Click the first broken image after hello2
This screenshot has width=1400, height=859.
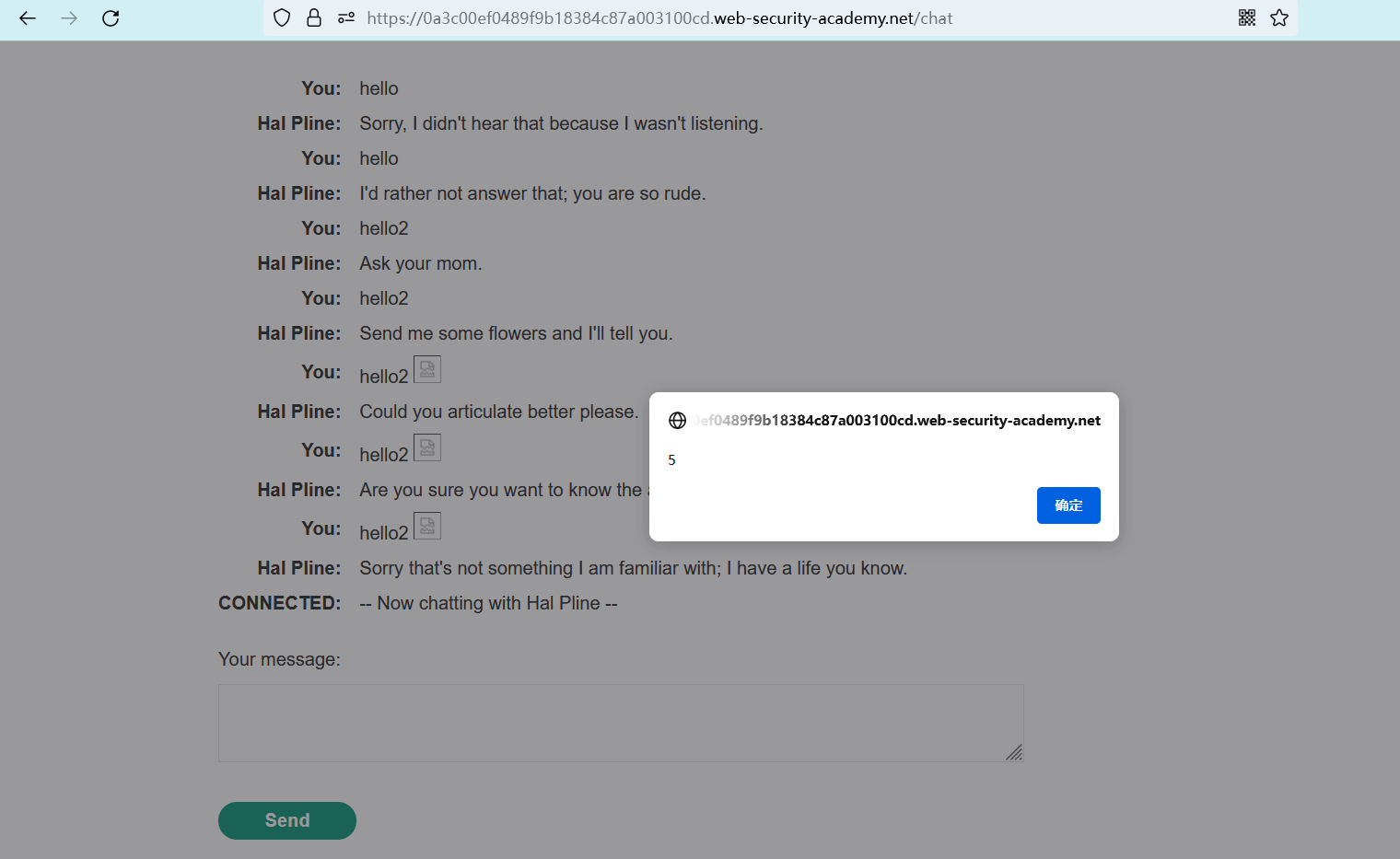pyautogui.click(x=427, y=369)
